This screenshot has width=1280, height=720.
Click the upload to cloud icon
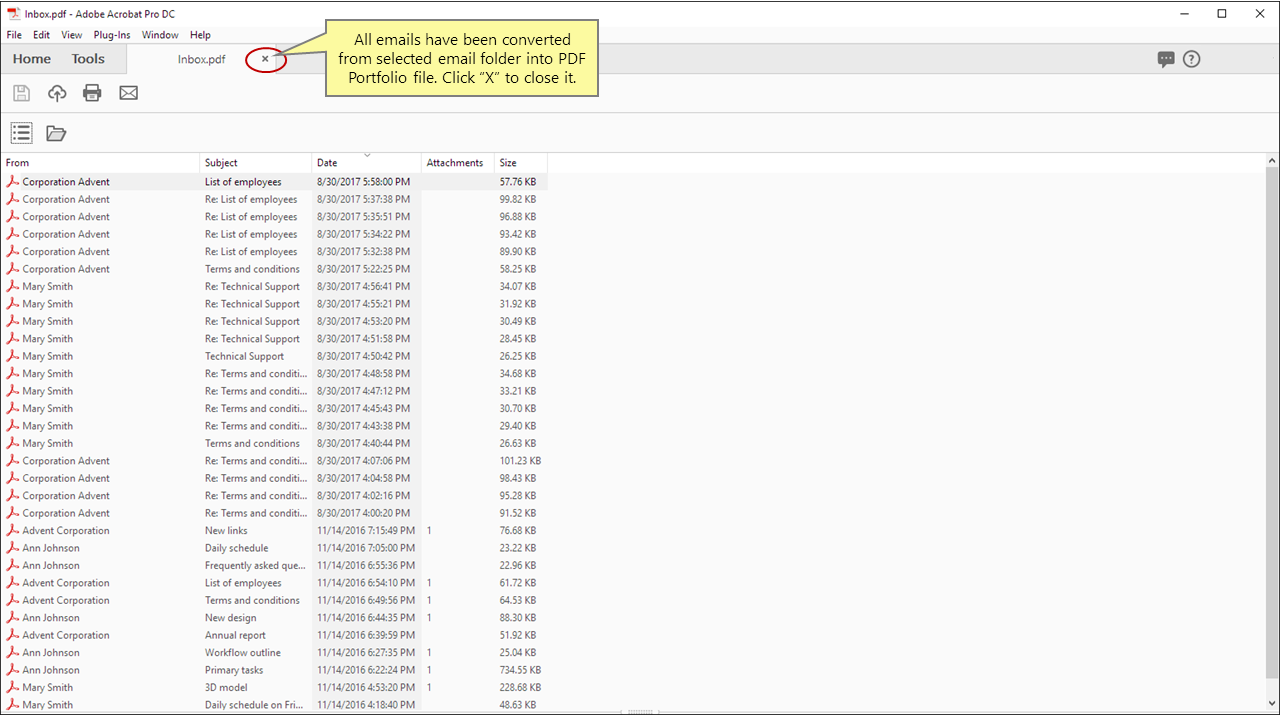(x=57, y=93)
